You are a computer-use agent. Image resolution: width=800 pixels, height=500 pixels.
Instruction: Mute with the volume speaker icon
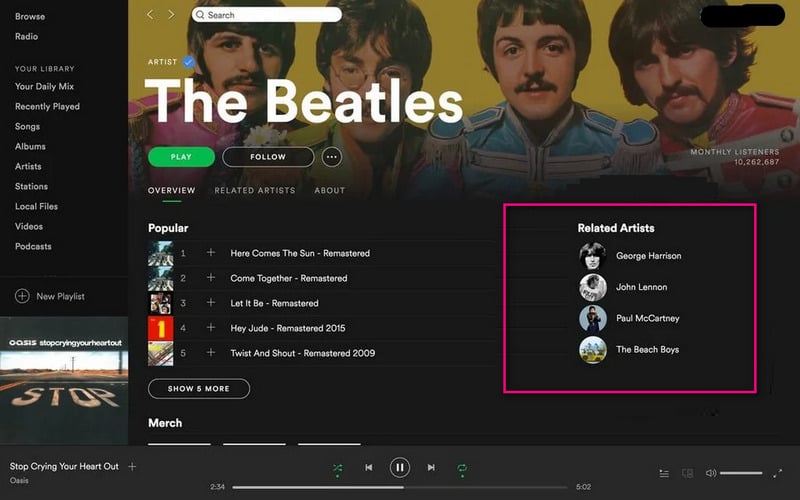click(711, 473)
